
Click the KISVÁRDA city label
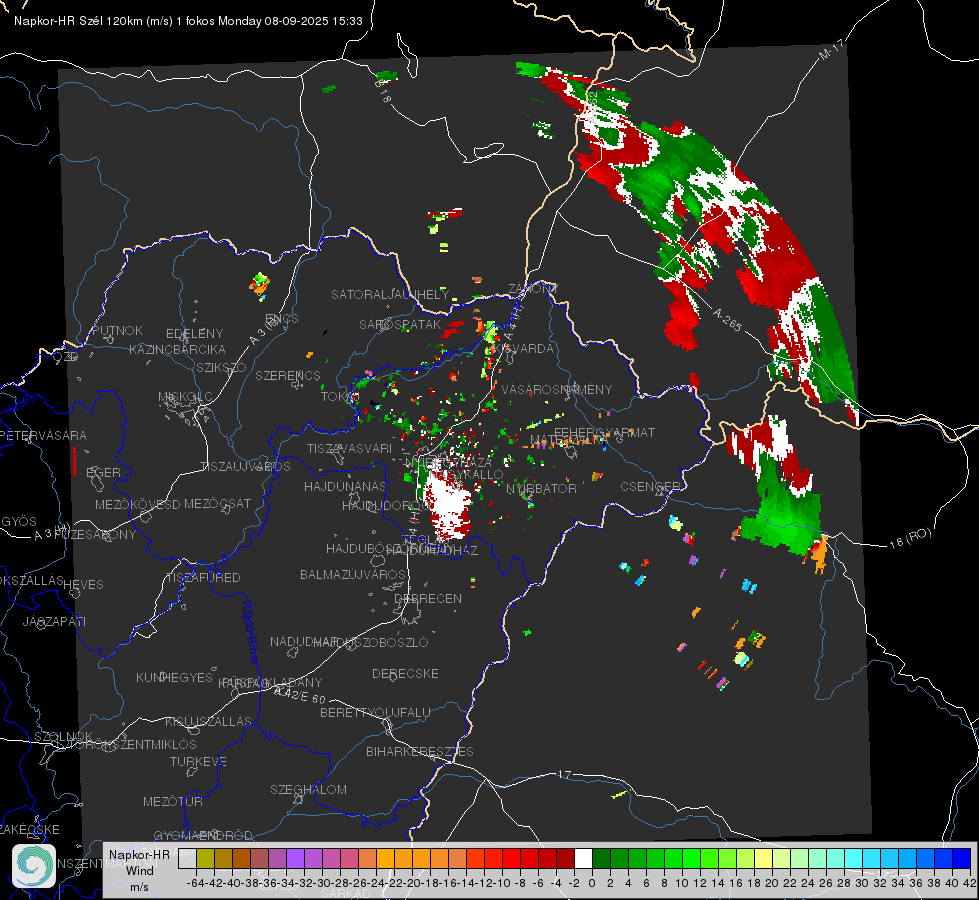(x=523, y=348)
